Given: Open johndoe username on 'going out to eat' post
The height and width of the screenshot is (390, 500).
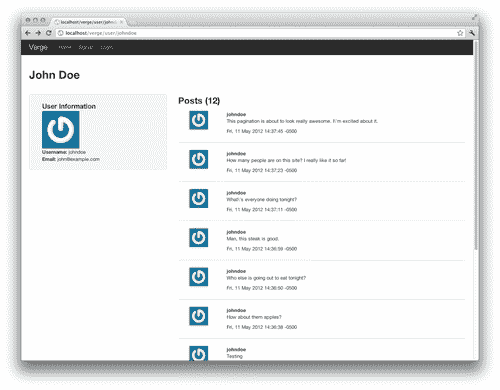Looking at the screenshot, I should coord(236,271).
